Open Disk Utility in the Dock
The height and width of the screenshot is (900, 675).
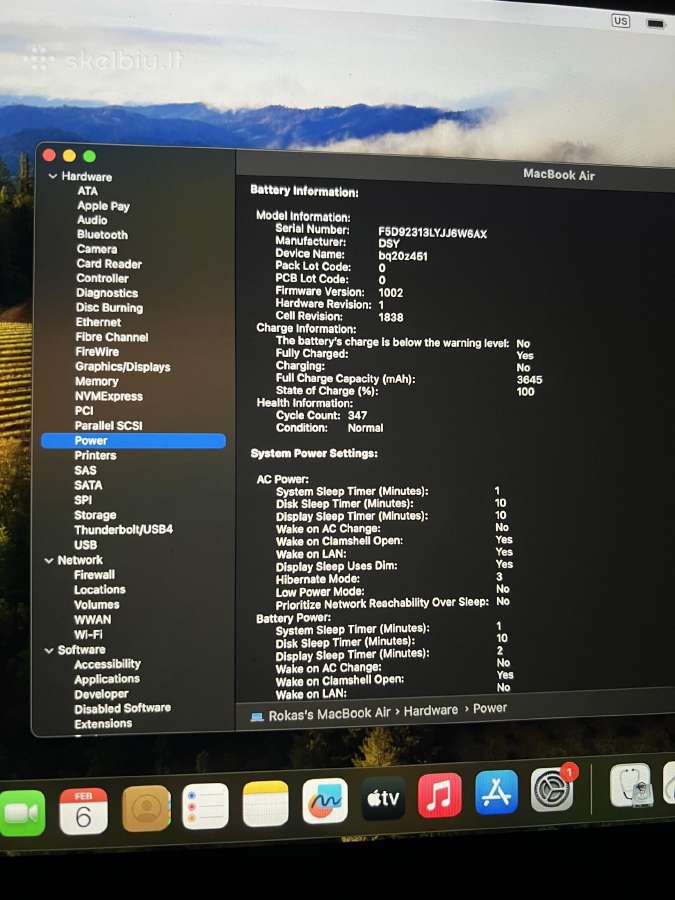(630, 785)
